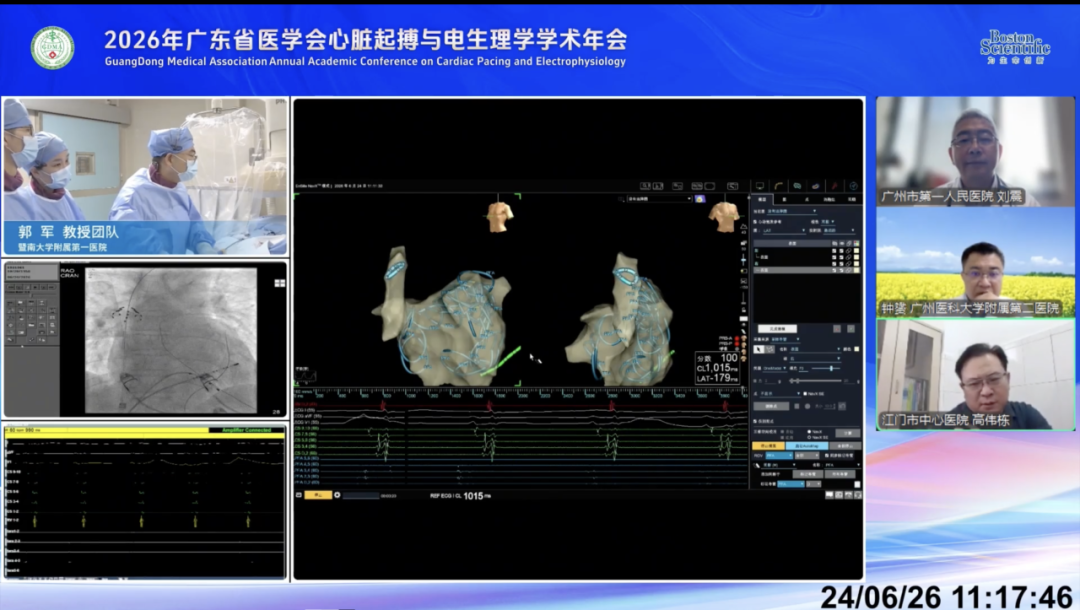Image resolution: width=1080 pixels, height=610 pixels.
Task: Click the yellow stop collection button
Action: (769, 446)
